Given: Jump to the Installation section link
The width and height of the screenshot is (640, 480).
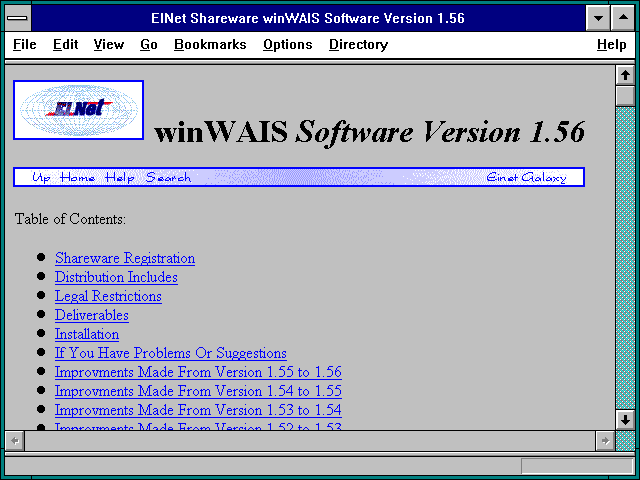Looking at the screenshot, I should click(87, 334).
